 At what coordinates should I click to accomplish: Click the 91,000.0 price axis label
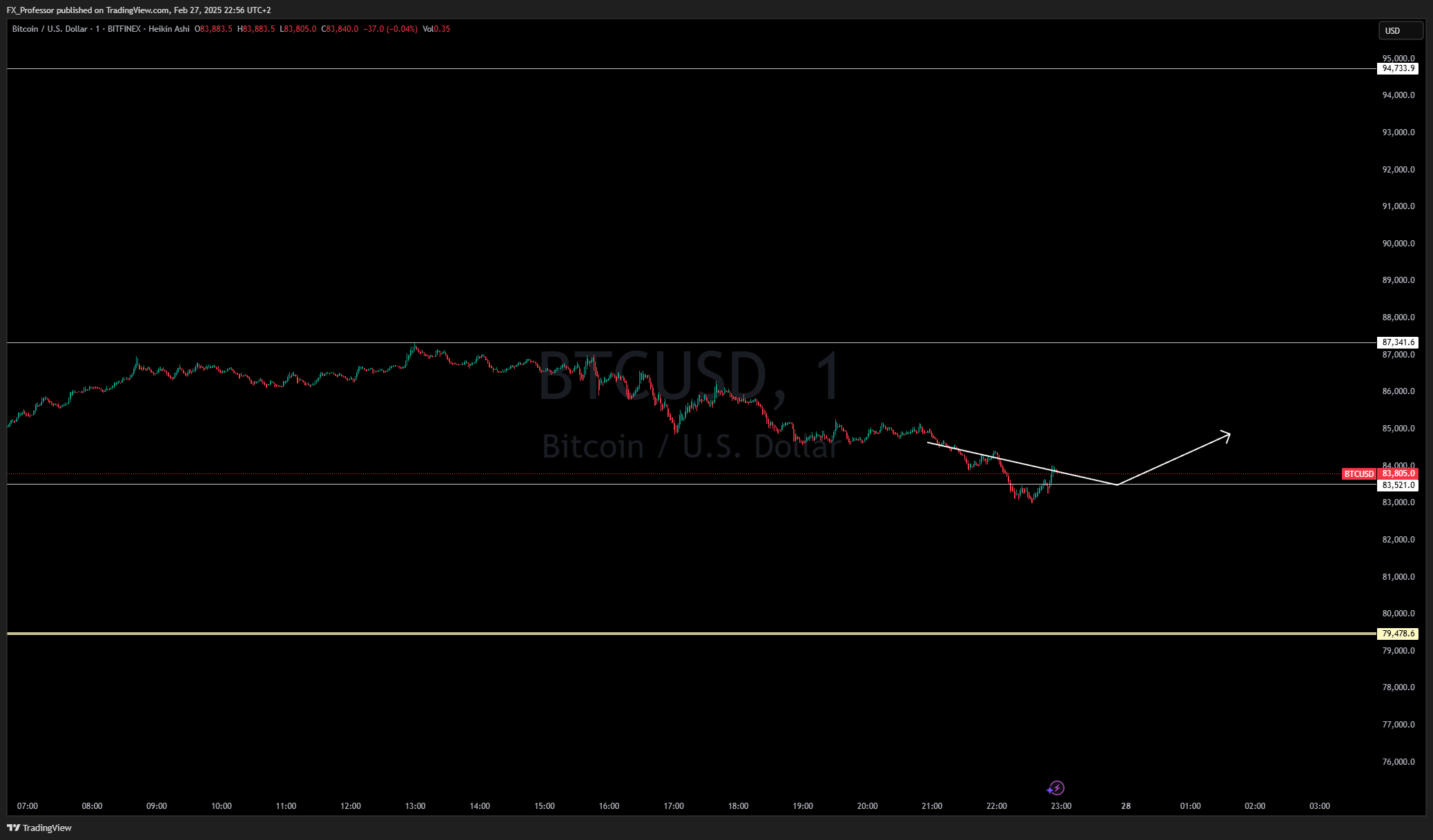click(x=1398, y=206)
